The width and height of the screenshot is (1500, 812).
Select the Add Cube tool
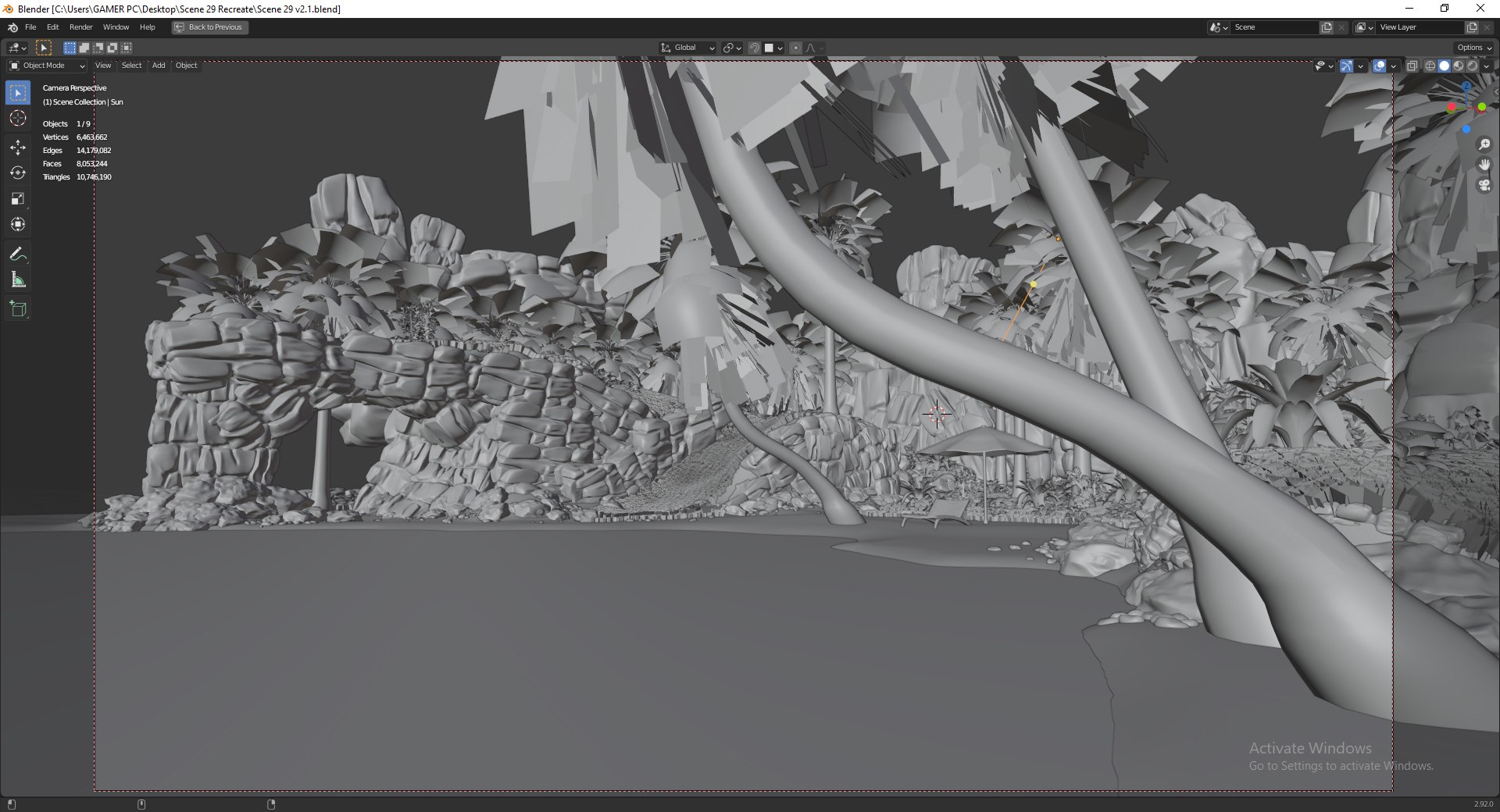click(x=18, y=309)
